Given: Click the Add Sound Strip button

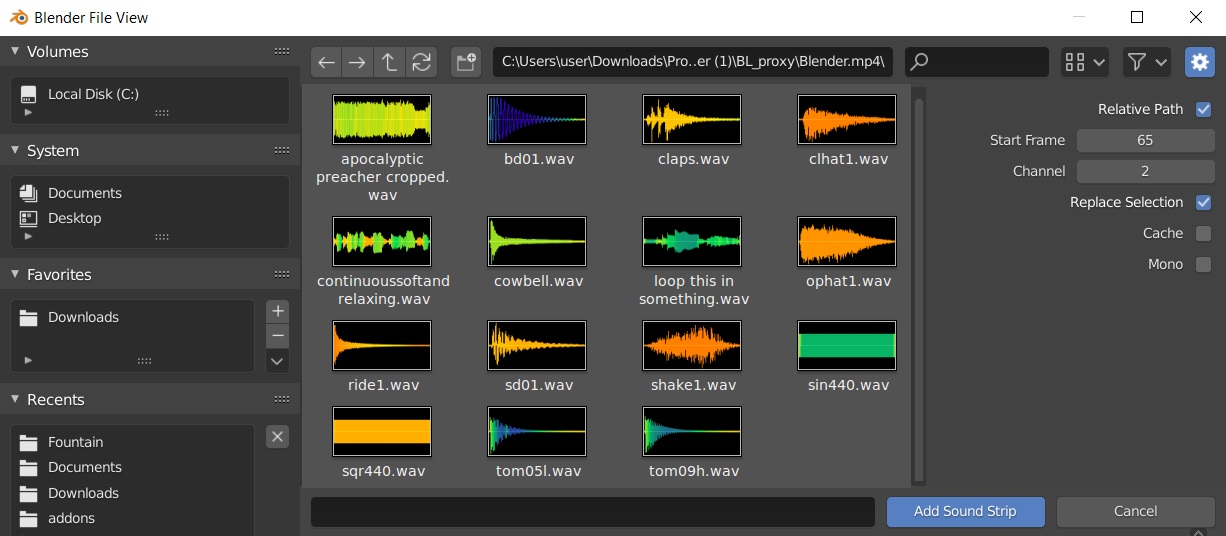Looking at the screenshot, I should (965, 511).
